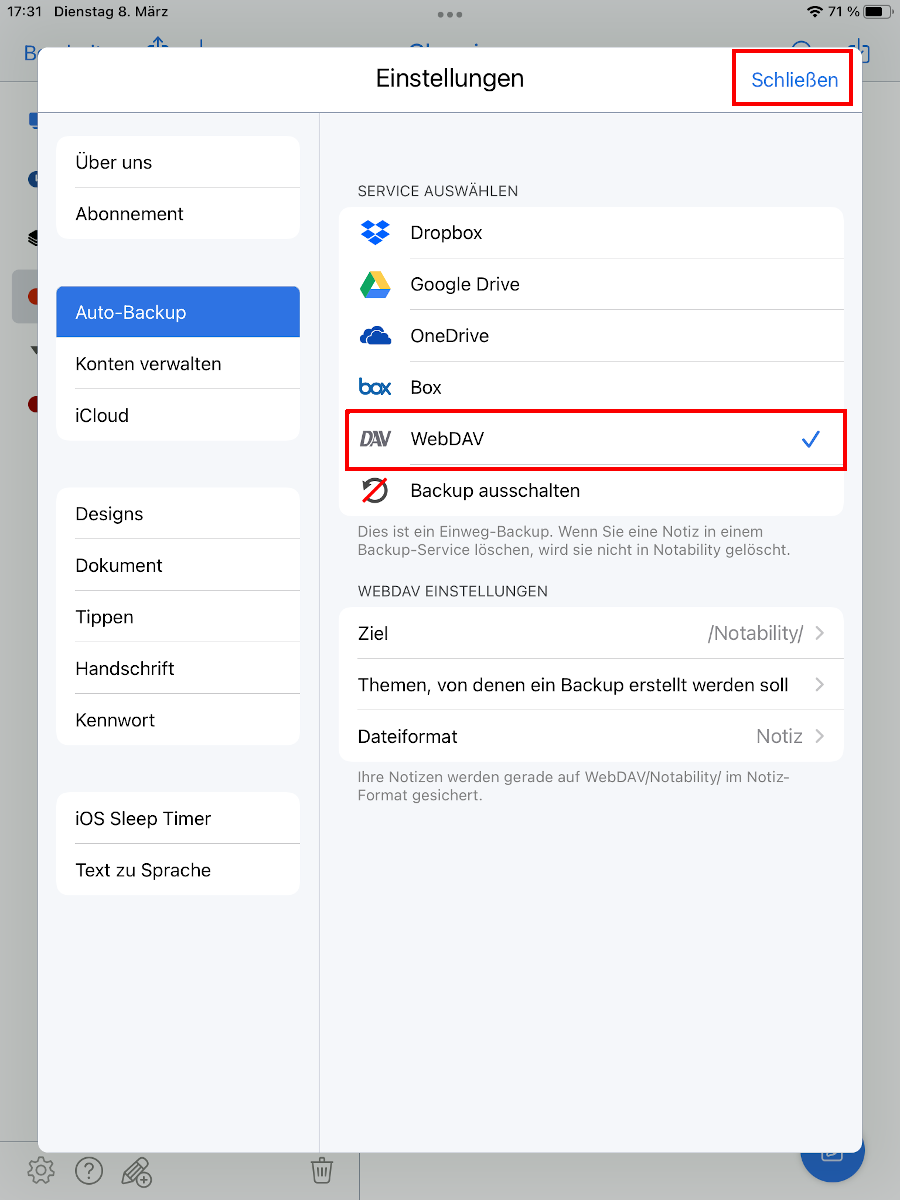900x1200 pixels.
Task: Switch to the Handschrift settings
Action: click(x=125, y=668)
